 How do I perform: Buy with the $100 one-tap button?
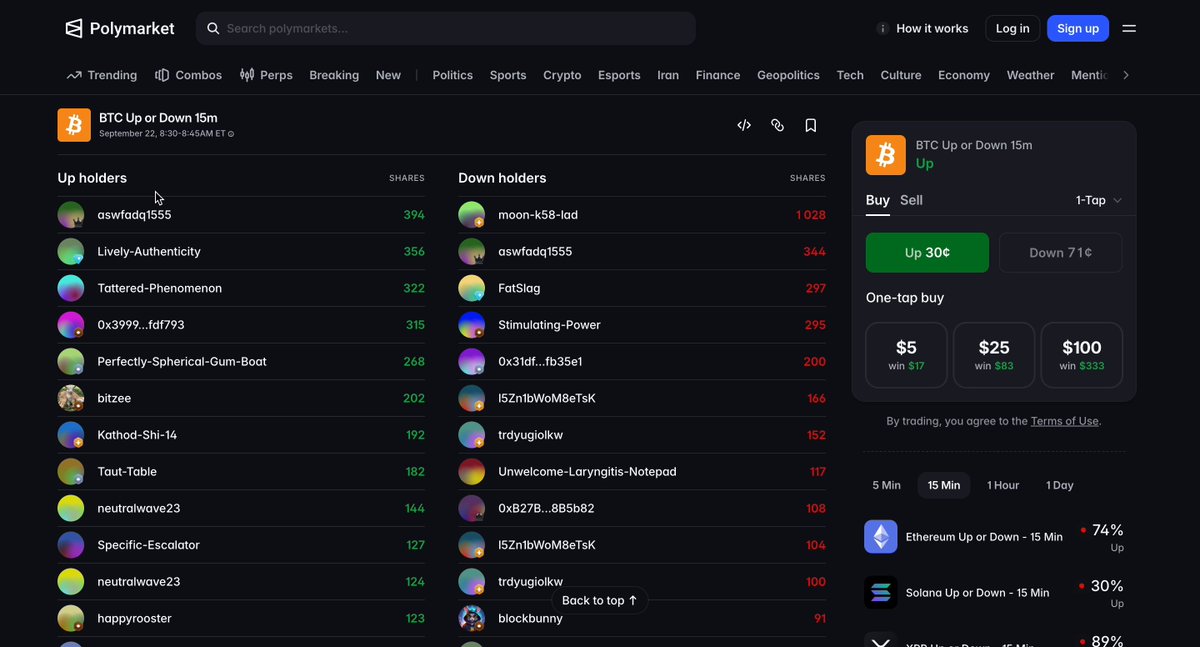(x=1081, y=355)
